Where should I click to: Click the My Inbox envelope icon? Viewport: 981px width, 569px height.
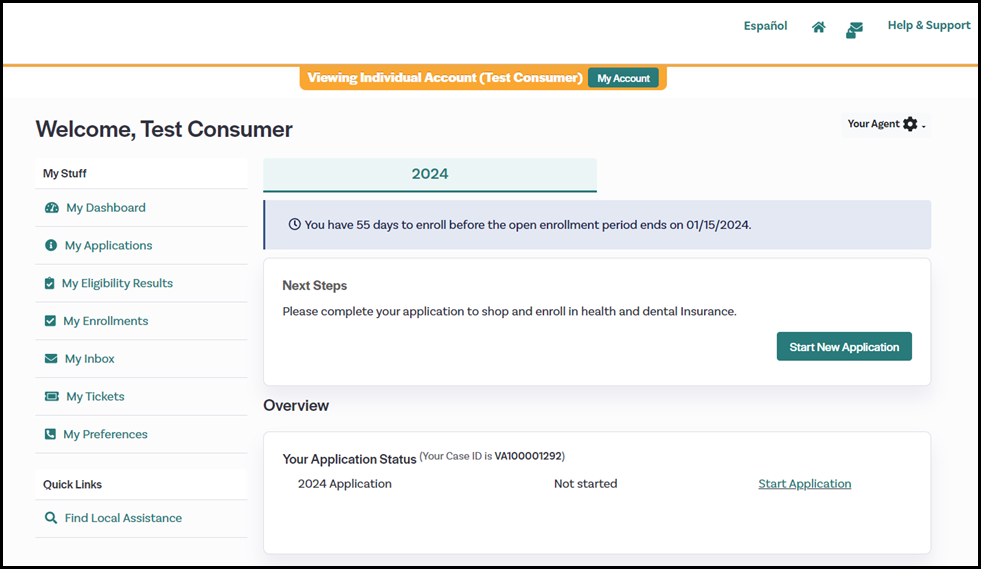[51, 359]
